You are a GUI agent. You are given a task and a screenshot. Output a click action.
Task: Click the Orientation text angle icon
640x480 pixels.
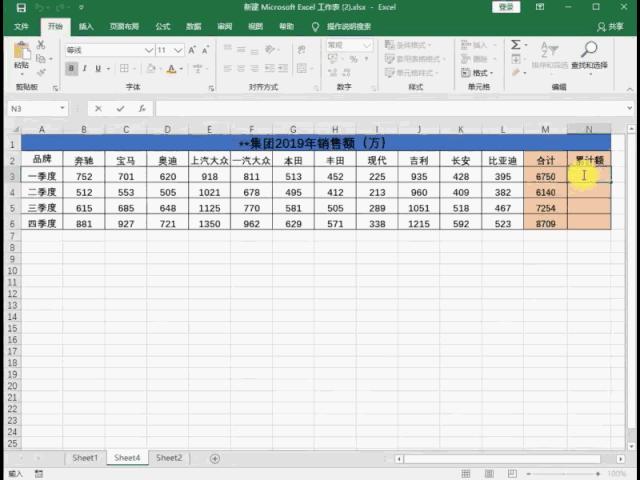tap(270, 50)
